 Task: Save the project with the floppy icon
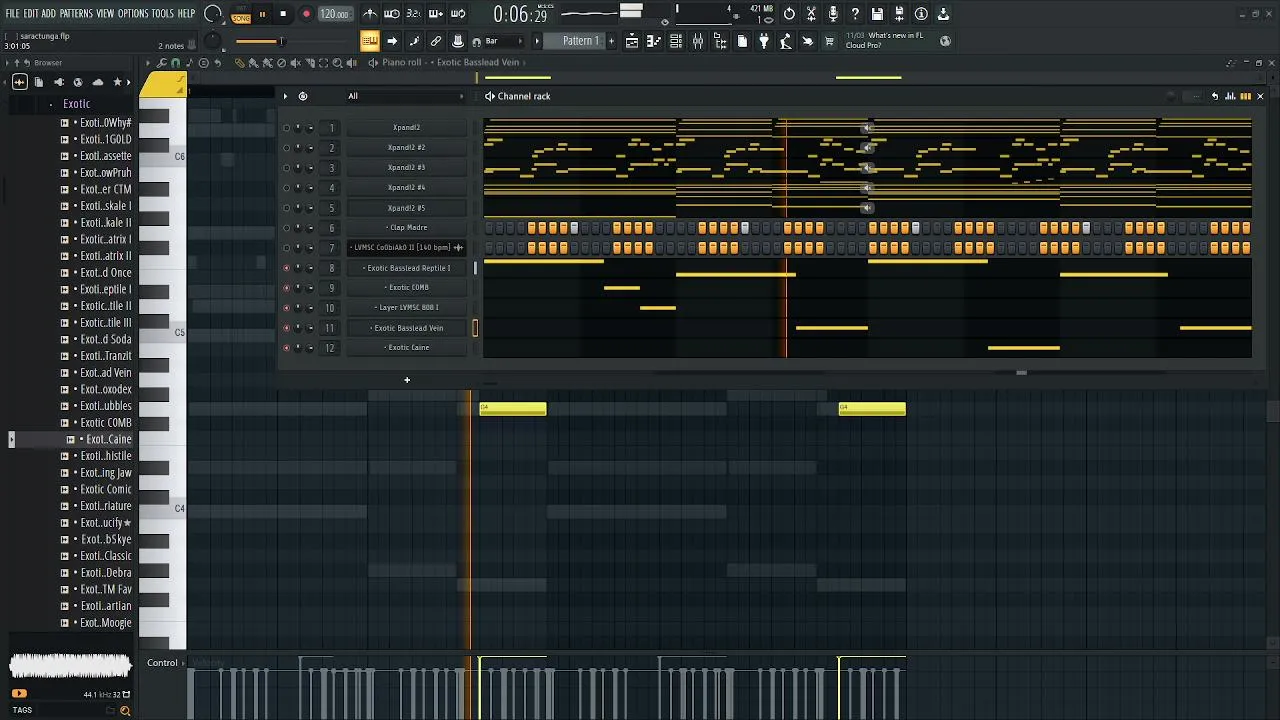click(x=877, y=14)
